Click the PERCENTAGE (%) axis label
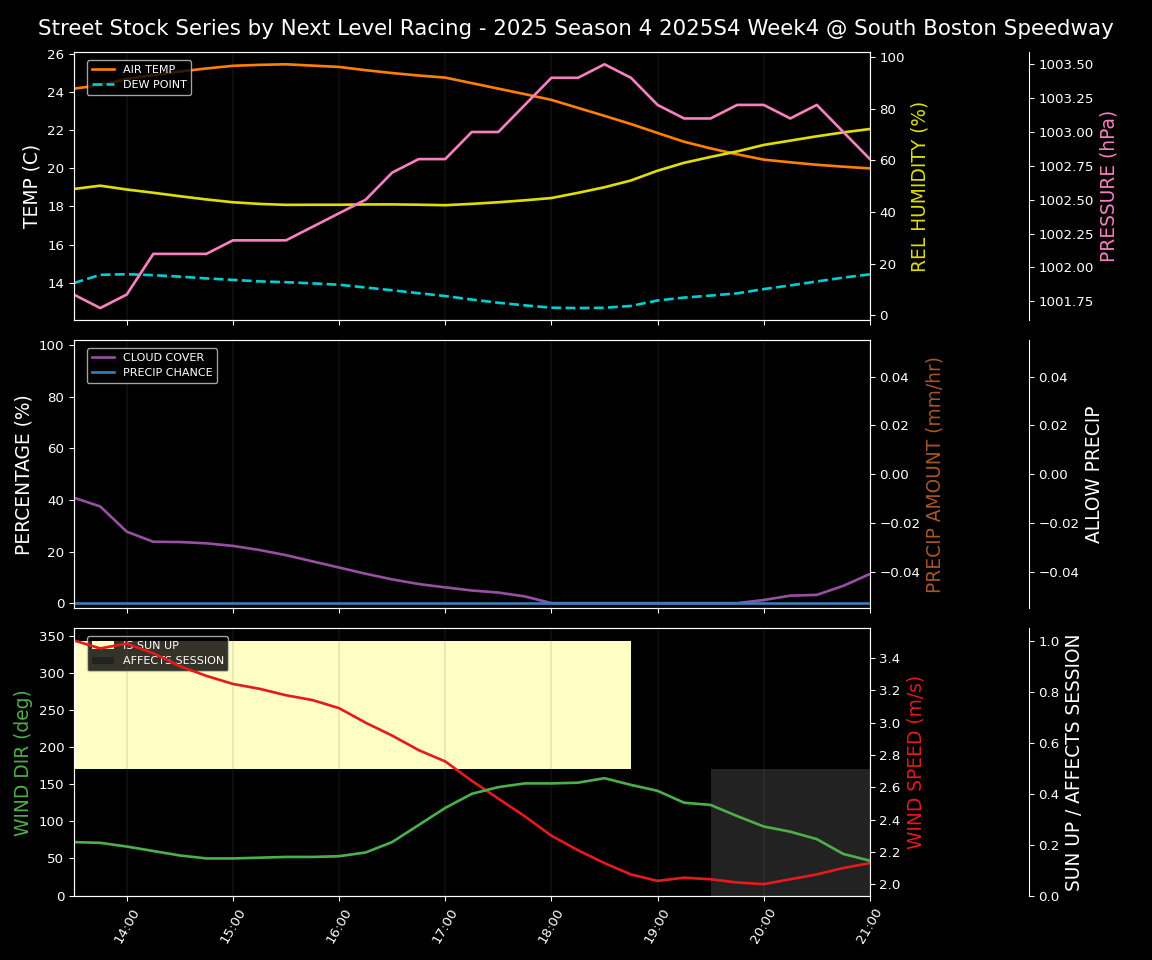Viewport: 1152px width, 960px height. click(24, 474)
